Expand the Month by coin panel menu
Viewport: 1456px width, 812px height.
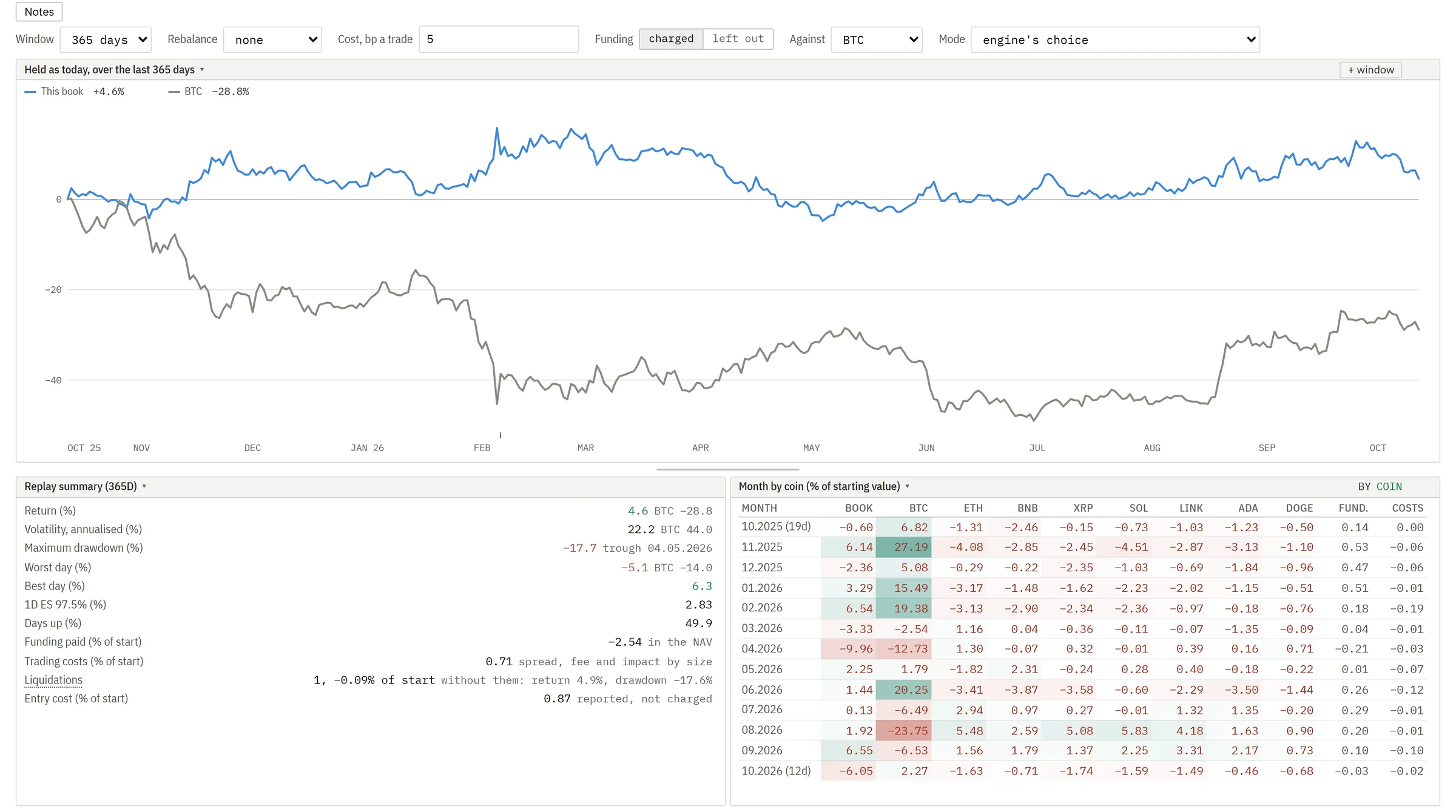click(x=824, y=486)
